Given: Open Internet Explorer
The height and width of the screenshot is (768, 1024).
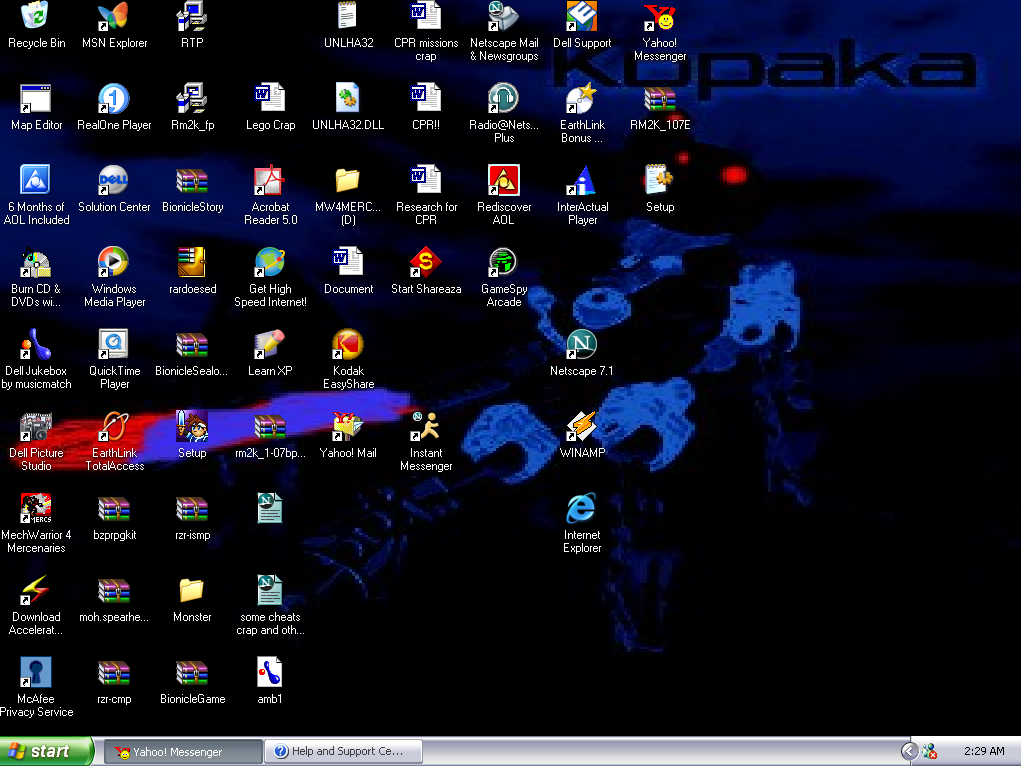Looking at the screenshot, I should click(x=581, y=507).
